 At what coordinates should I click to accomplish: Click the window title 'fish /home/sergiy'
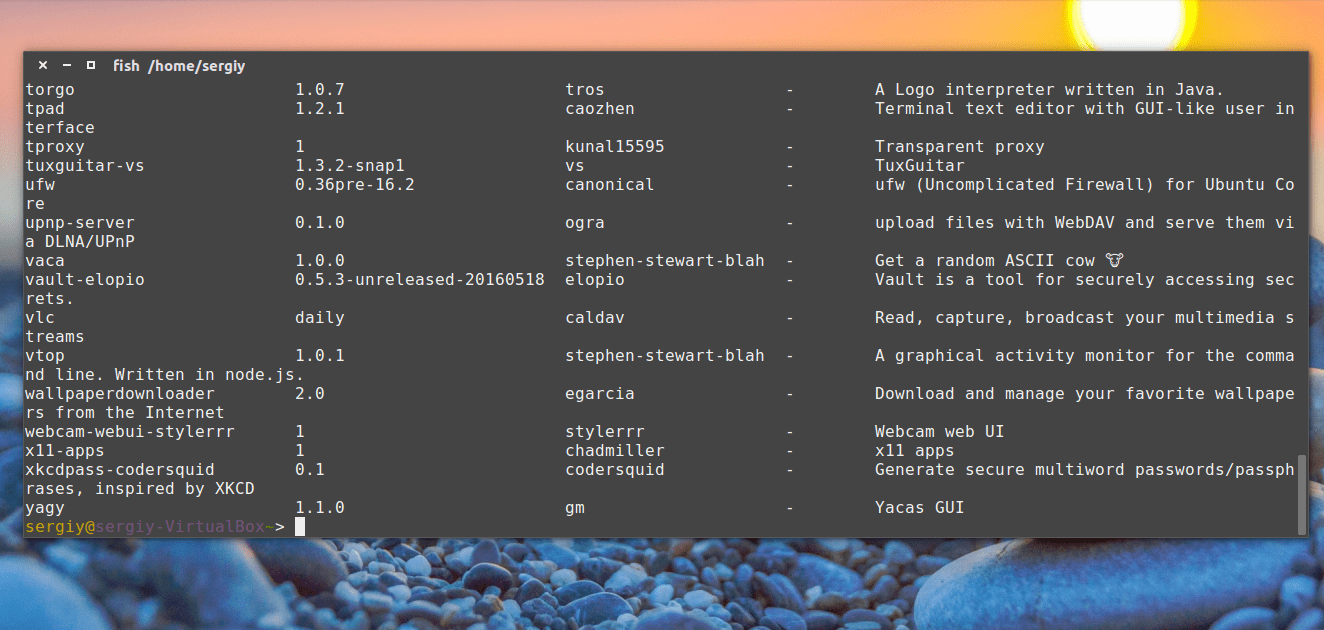pyautogui.click(x=179, y=66)
